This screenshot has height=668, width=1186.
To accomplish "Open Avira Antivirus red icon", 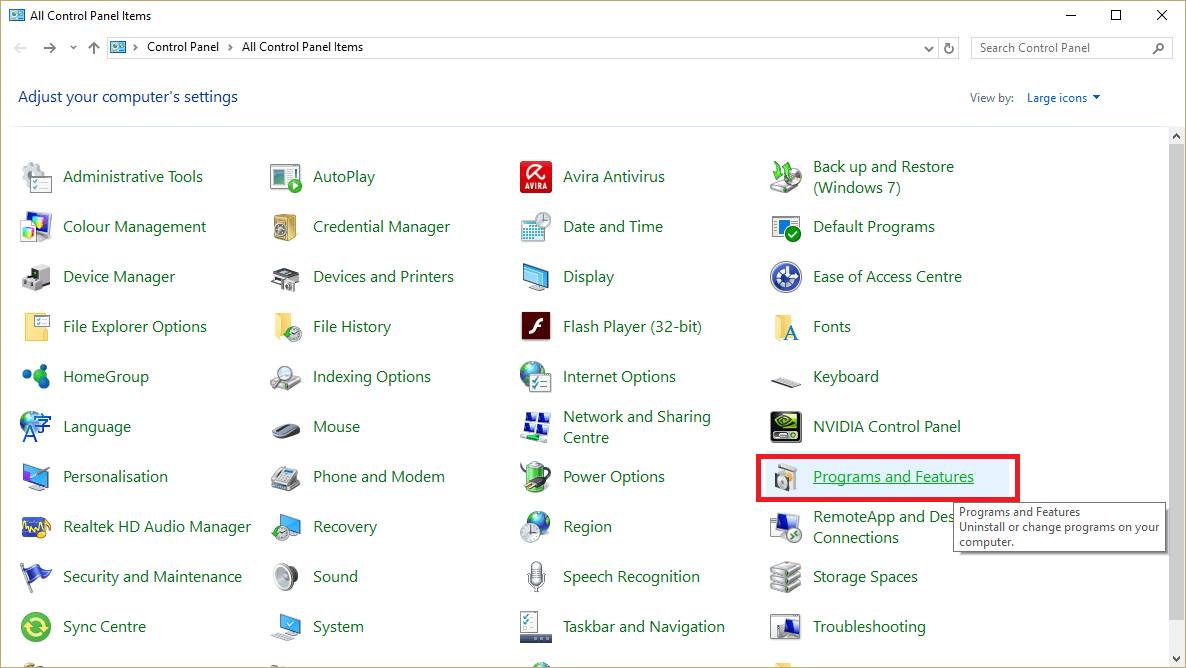I will [x=536, y=177].
